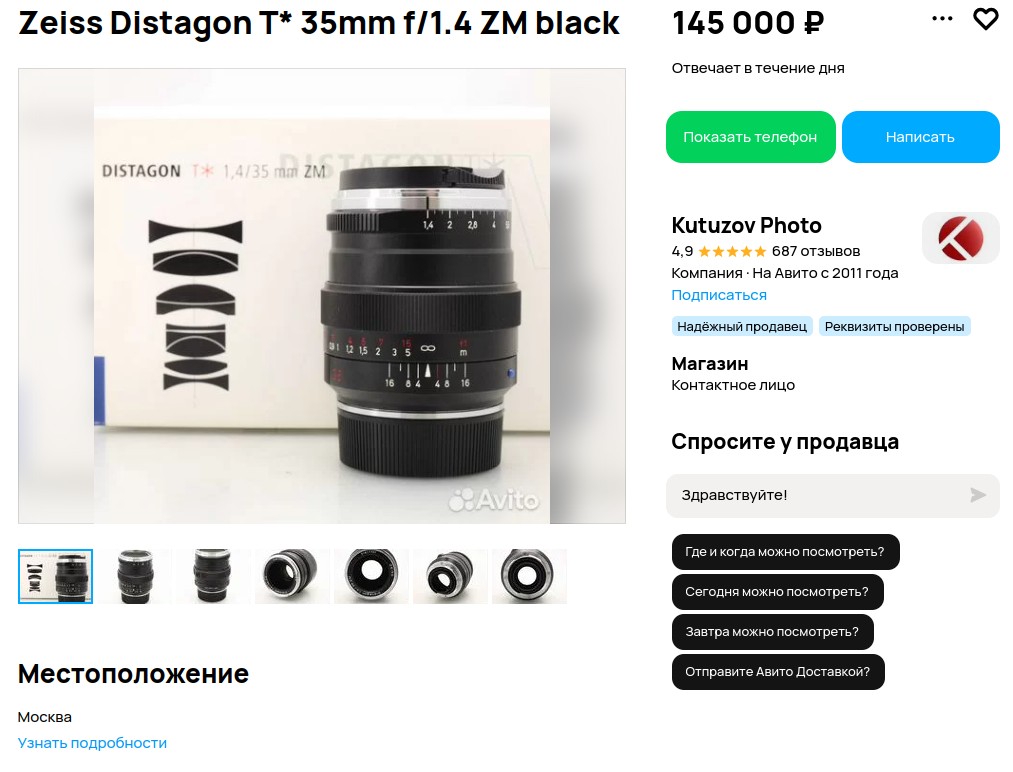Open Узнать подробности location link

pos(92,743)
